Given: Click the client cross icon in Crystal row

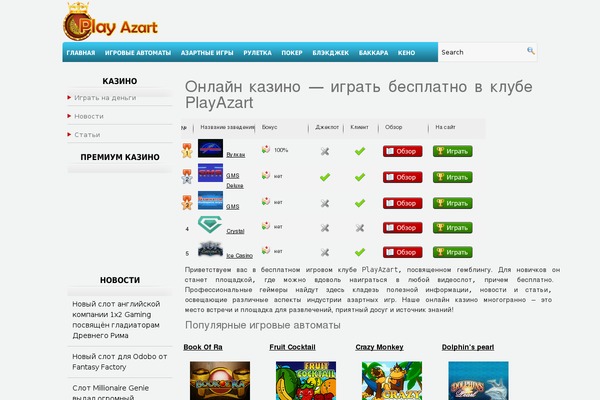Looking at the screenshot, I should [x=360, y=228].
